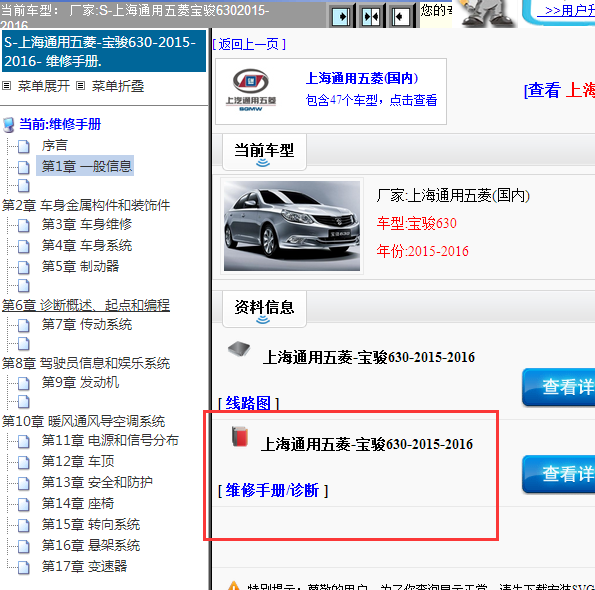Click the page icon for 第11章 电源和信号分布

[x=24, y=441]
